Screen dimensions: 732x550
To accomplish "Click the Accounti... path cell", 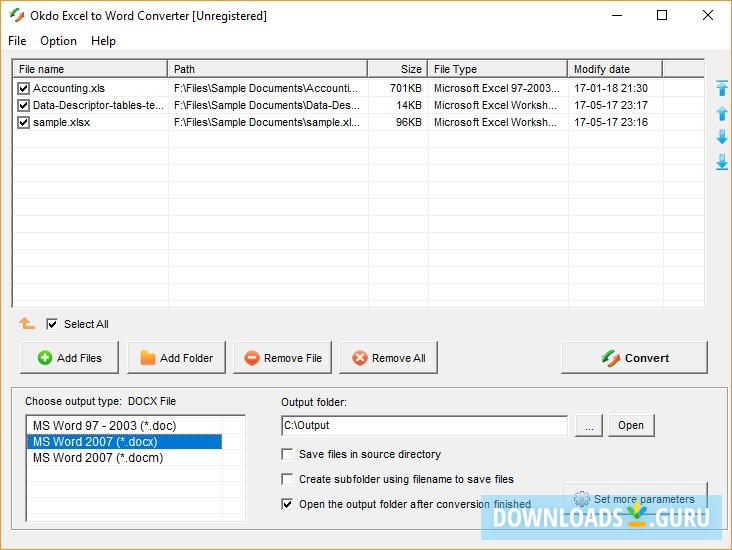I will (x=266, y=88).
